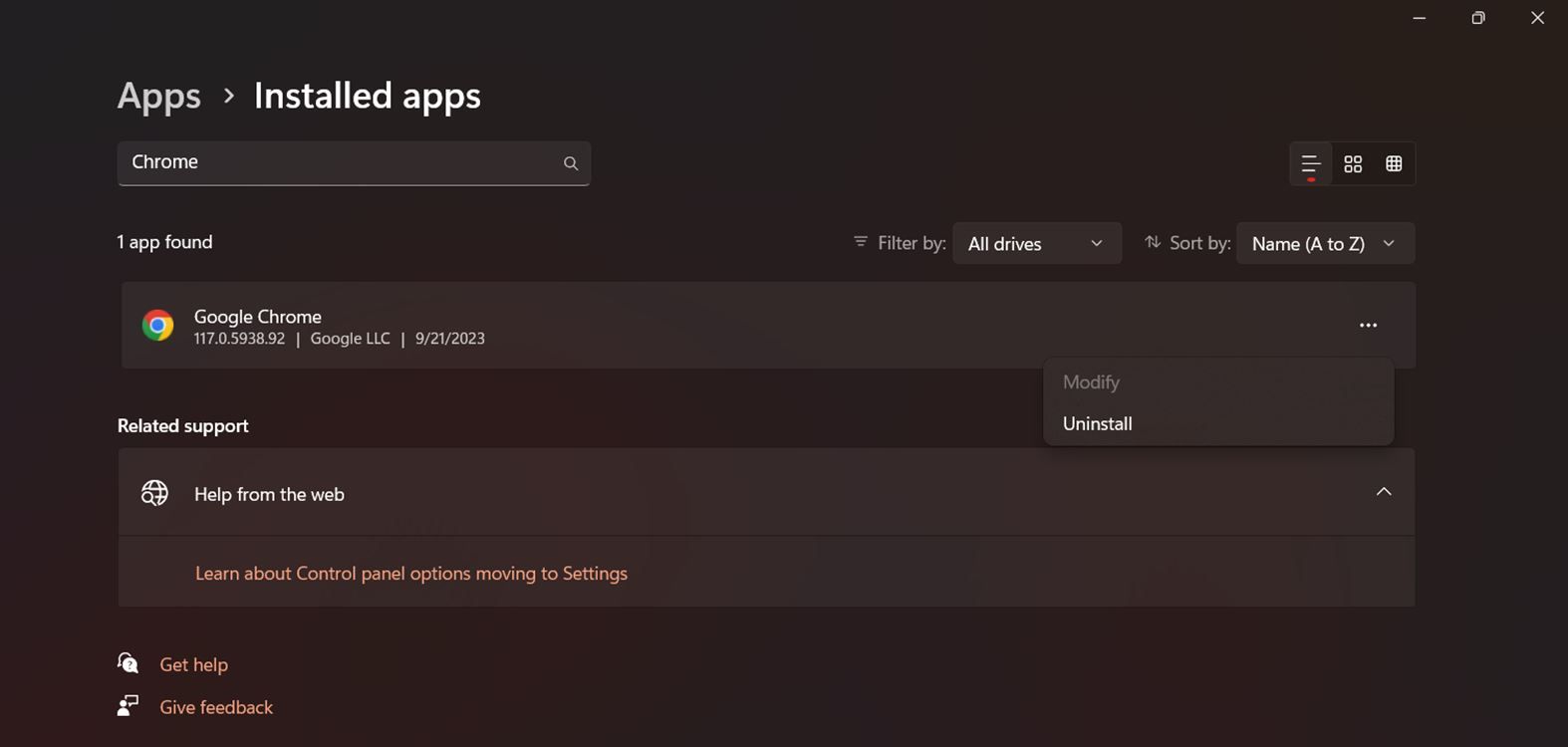Collapse the Help from the web section
The height and width of the screenshot is (747, 1568).
click(x=1383, y=492)
